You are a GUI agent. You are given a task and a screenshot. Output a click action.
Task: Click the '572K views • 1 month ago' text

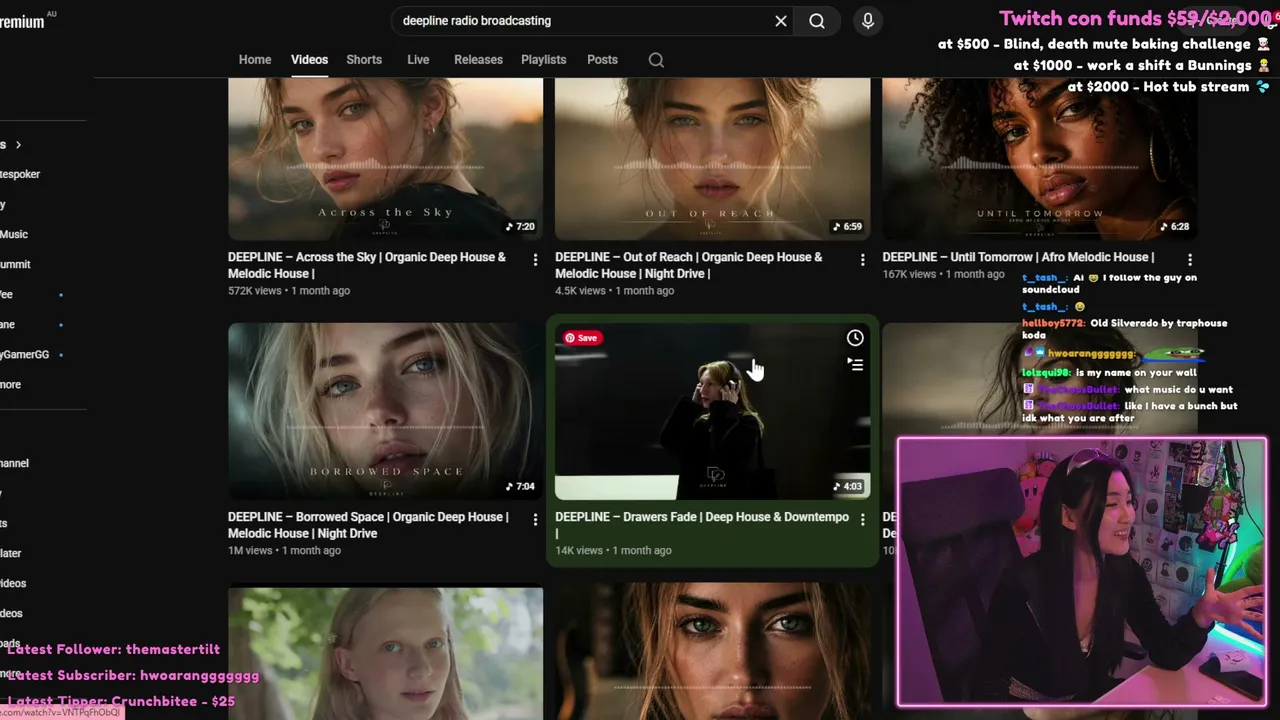(x=289, y=291)
